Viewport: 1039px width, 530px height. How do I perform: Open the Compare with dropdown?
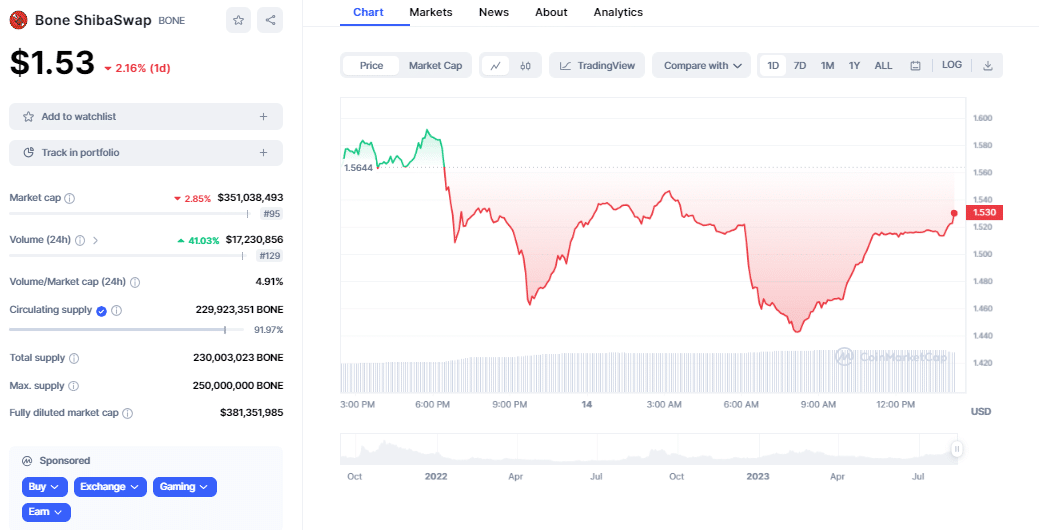click(x=702, y=66)
